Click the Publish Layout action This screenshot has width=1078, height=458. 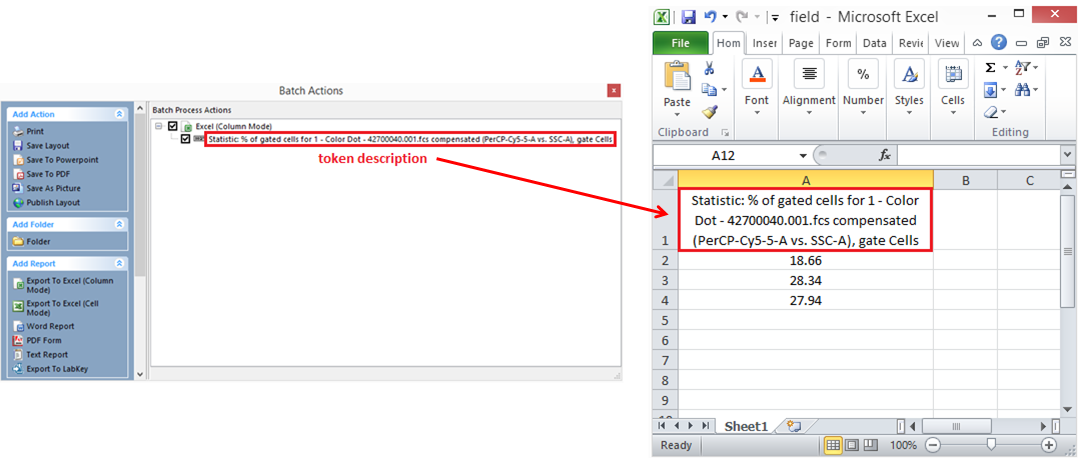click(55, 202)
